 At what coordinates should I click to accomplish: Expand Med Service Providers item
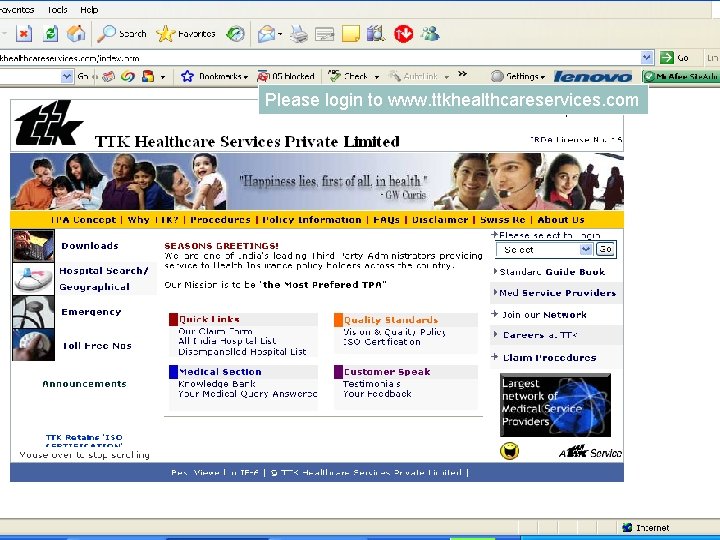(x=555, y=293)
